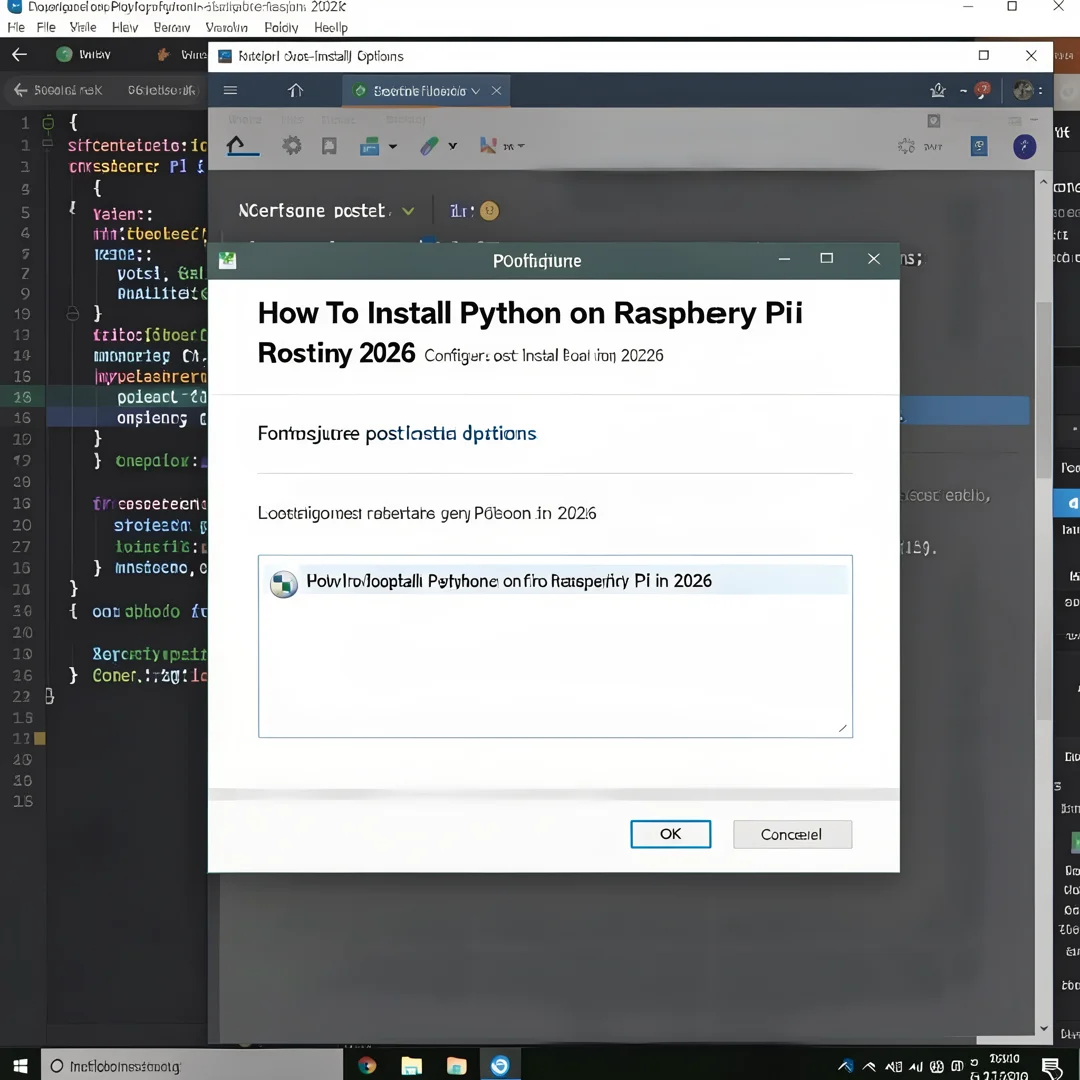Click the purple circle icon at the toolbar's right
The width and height of the screenshot is (1080, 1080).
(x=1024, y=146)
